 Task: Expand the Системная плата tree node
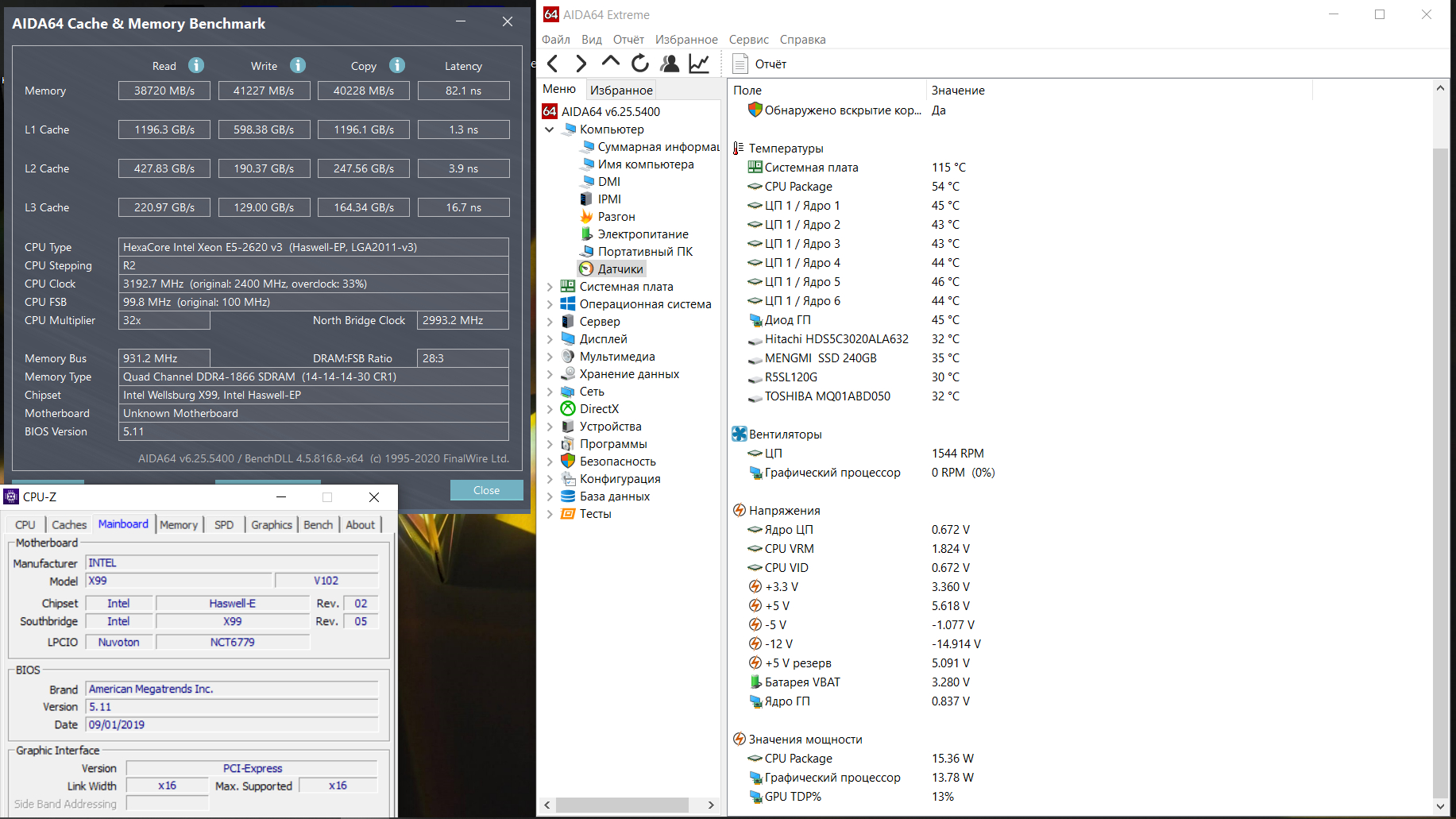(x=549, y=286)
